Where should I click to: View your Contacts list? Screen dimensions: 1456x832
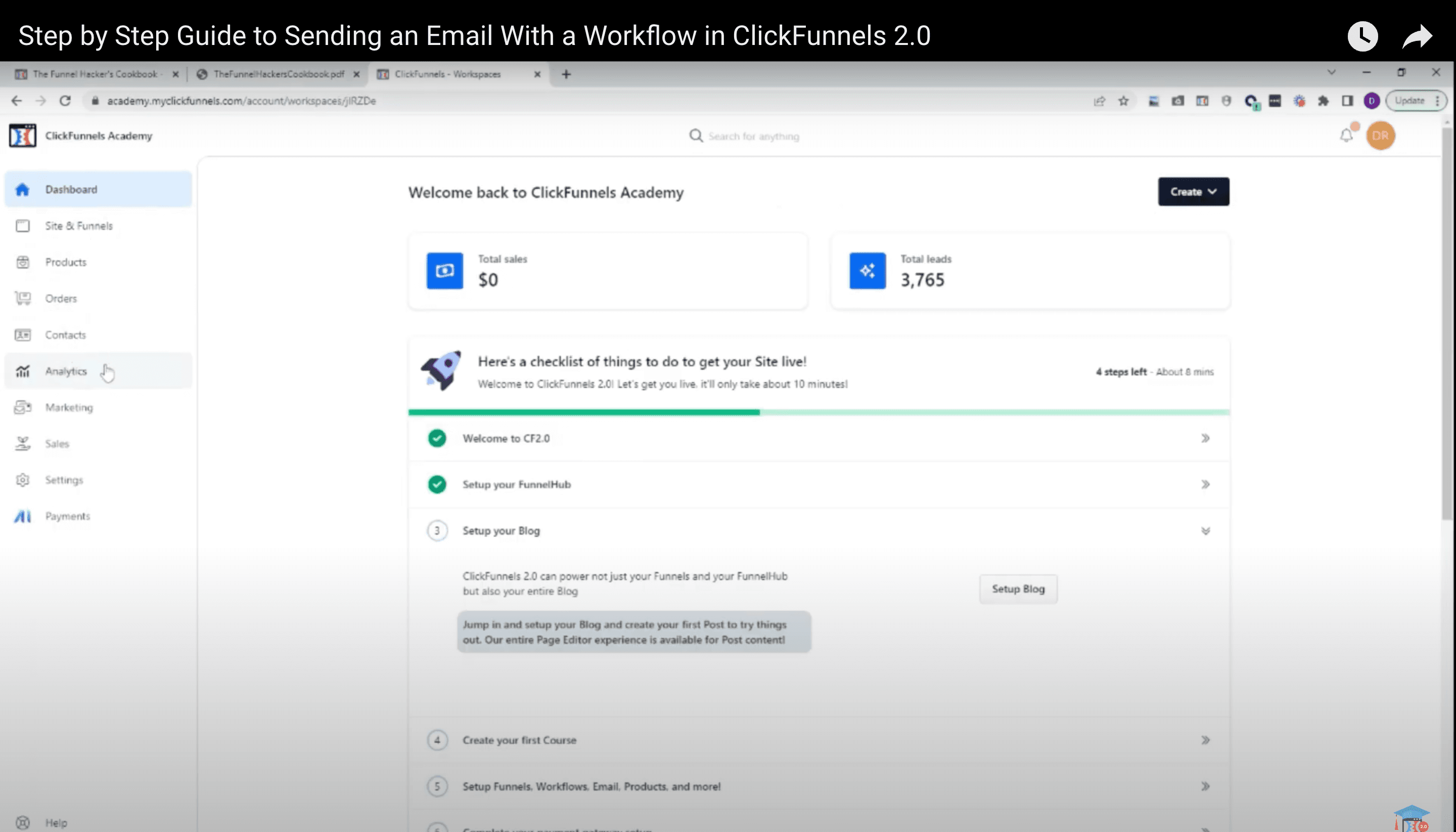[65, 334]
